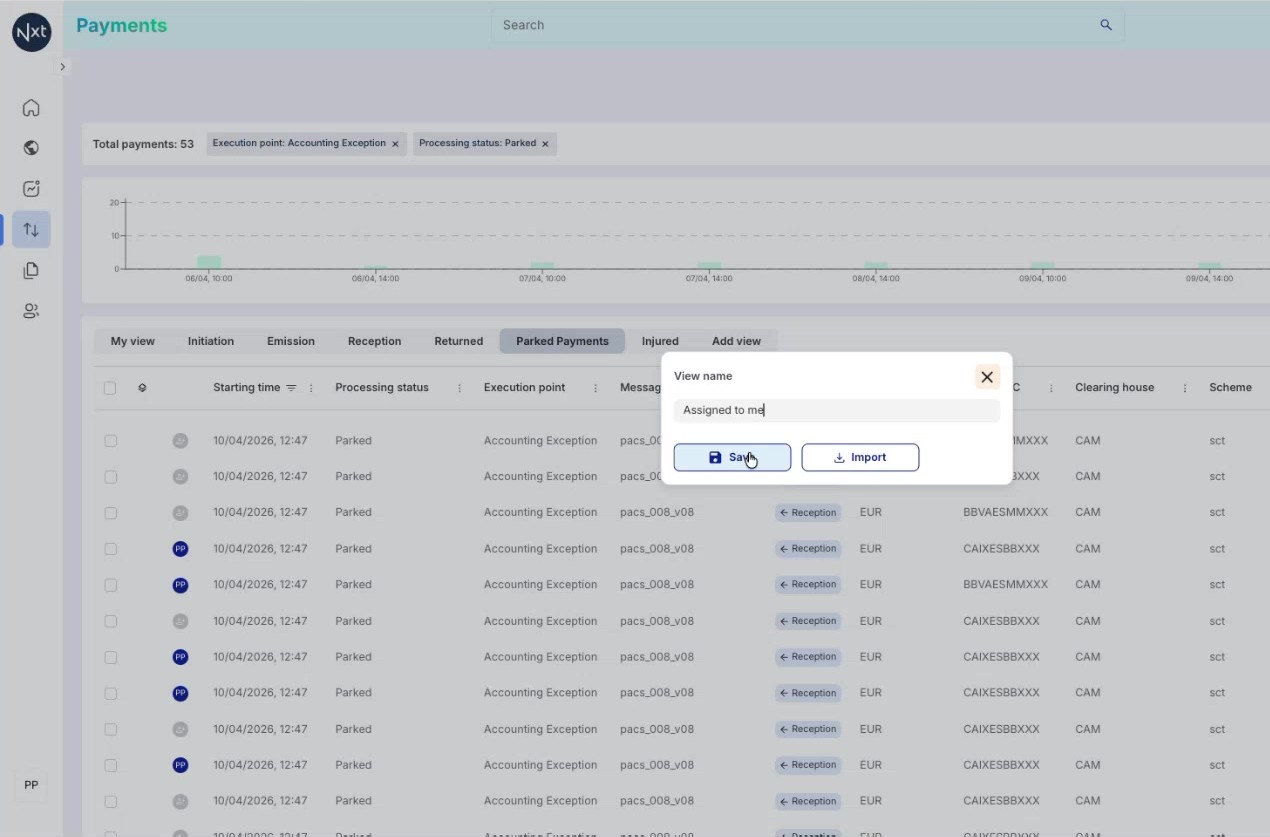Open the Home icon in sidebar
The width and height of the screenshot is (1270, 837).
31,108
